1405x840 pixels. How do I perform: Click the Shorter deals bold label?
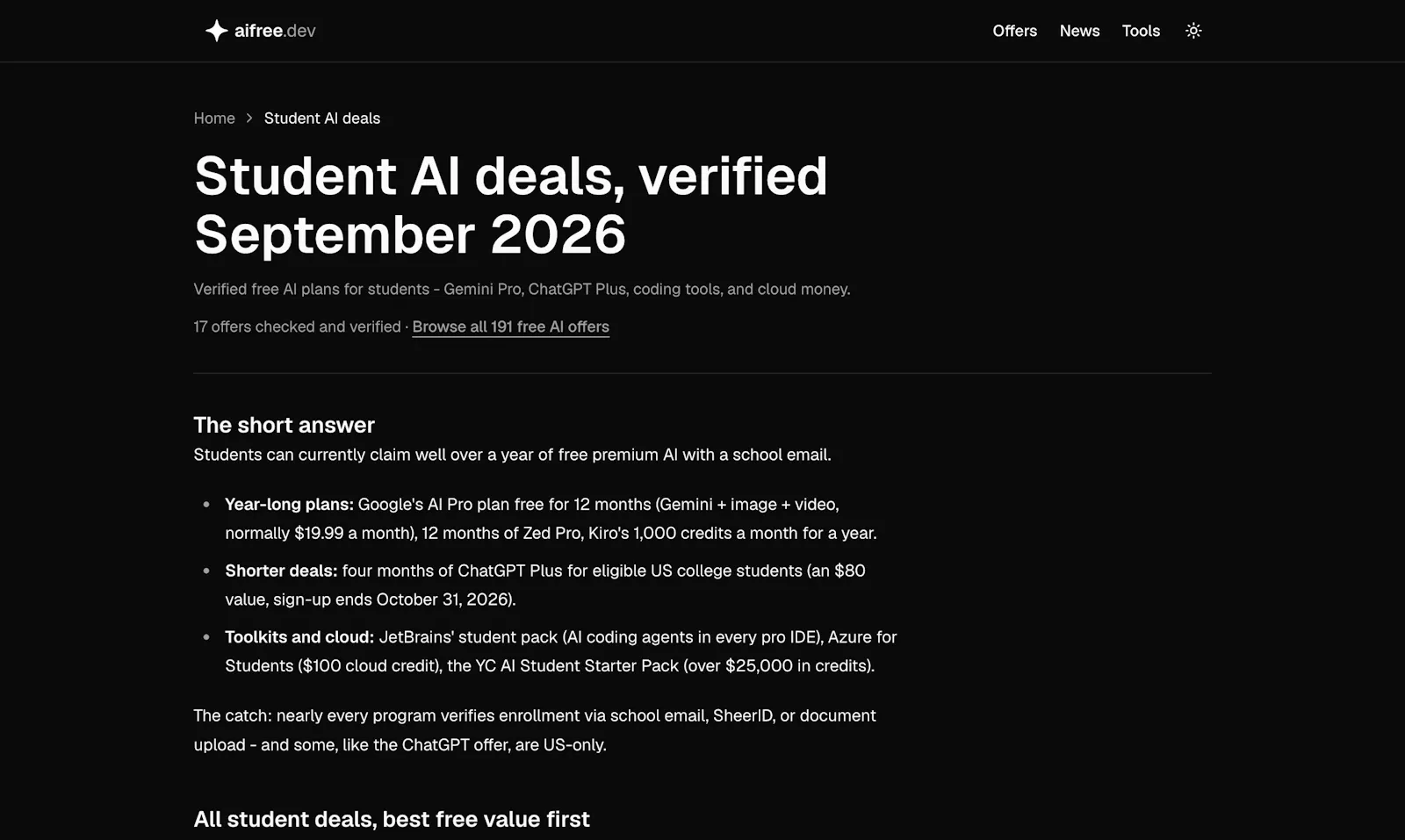281,571
